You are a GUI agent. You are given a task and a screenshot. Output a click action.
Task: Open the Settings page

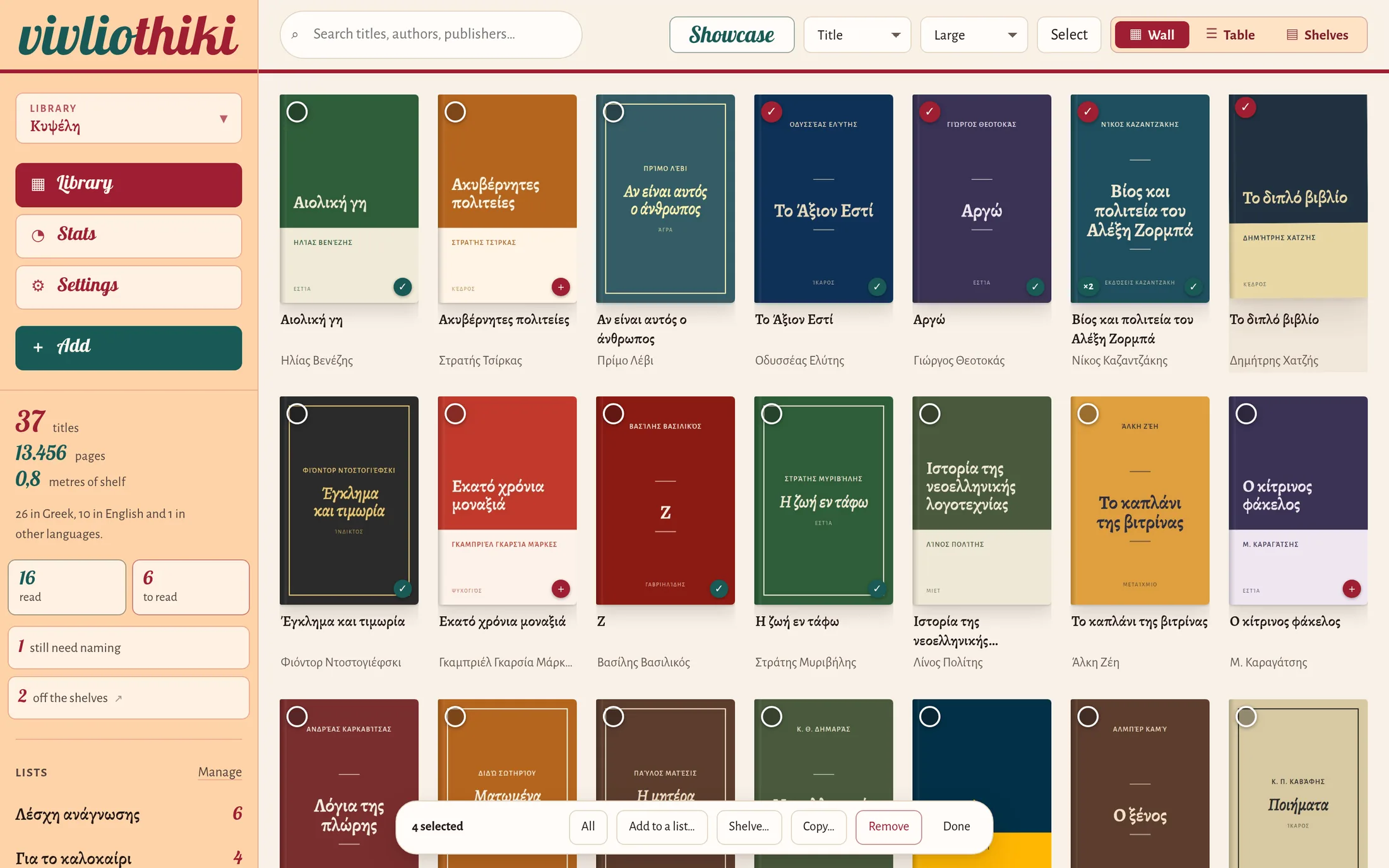[x=129, y=287]
